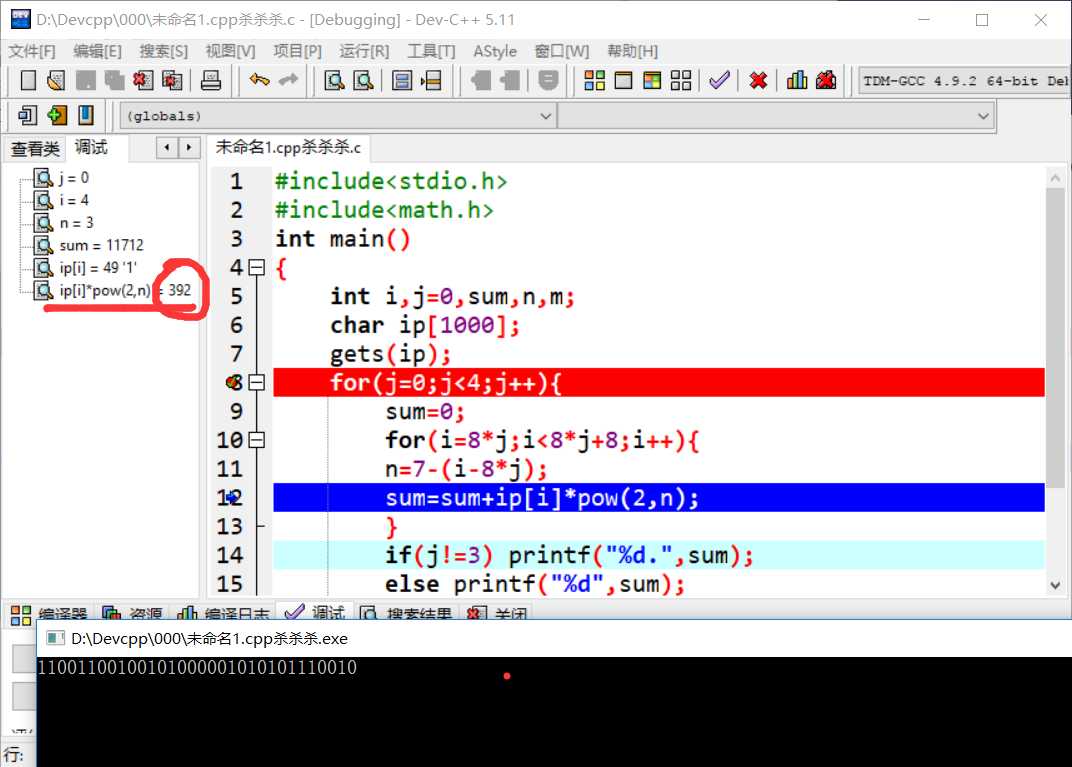Click the Print toolbar icon
1072x767 pixels.
[211, 81]
